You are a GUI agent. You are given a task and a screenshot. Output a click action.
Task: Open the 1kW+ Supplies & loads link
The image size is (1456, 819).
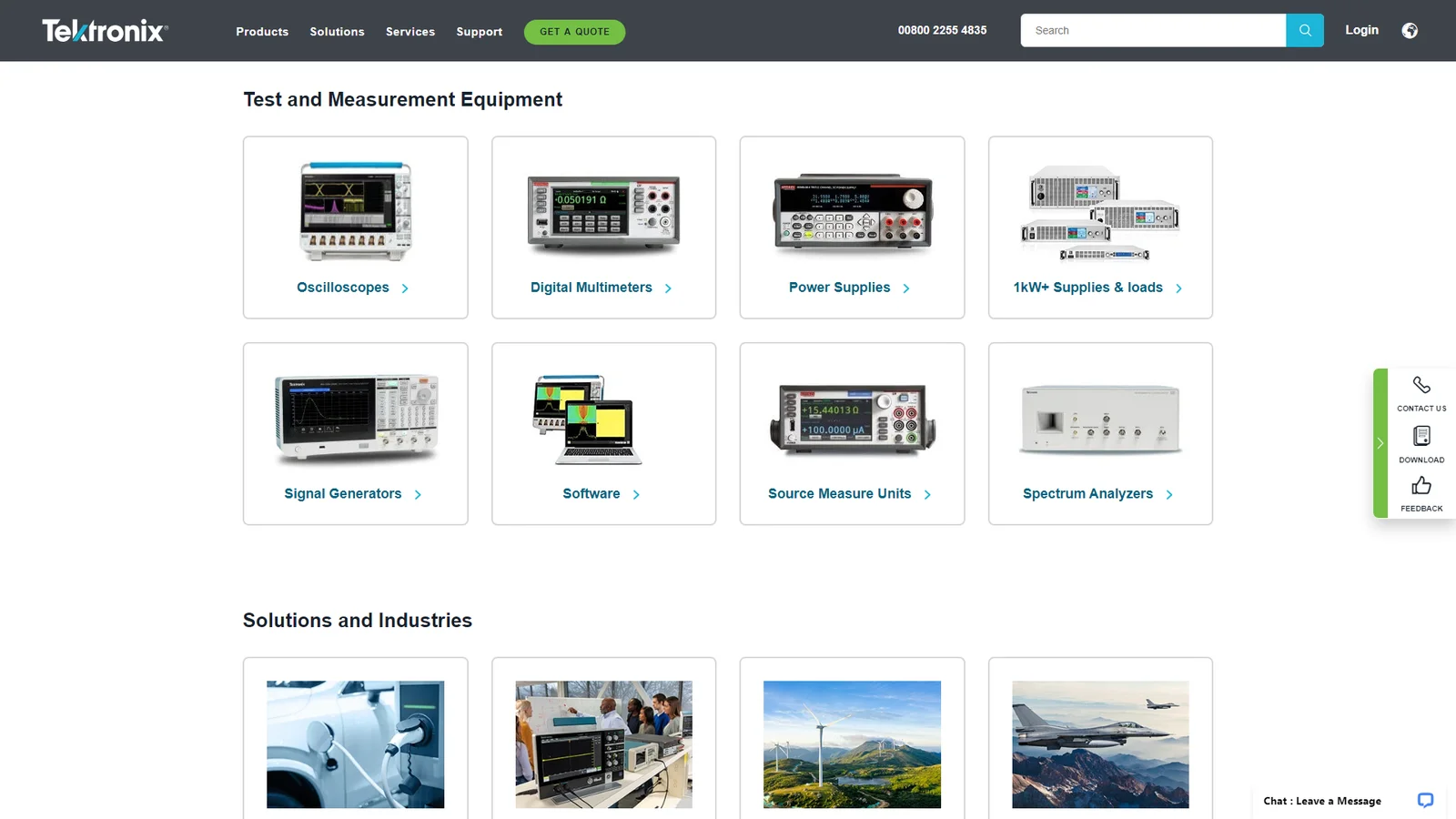pyautogui.click(x=1088, y=288)
